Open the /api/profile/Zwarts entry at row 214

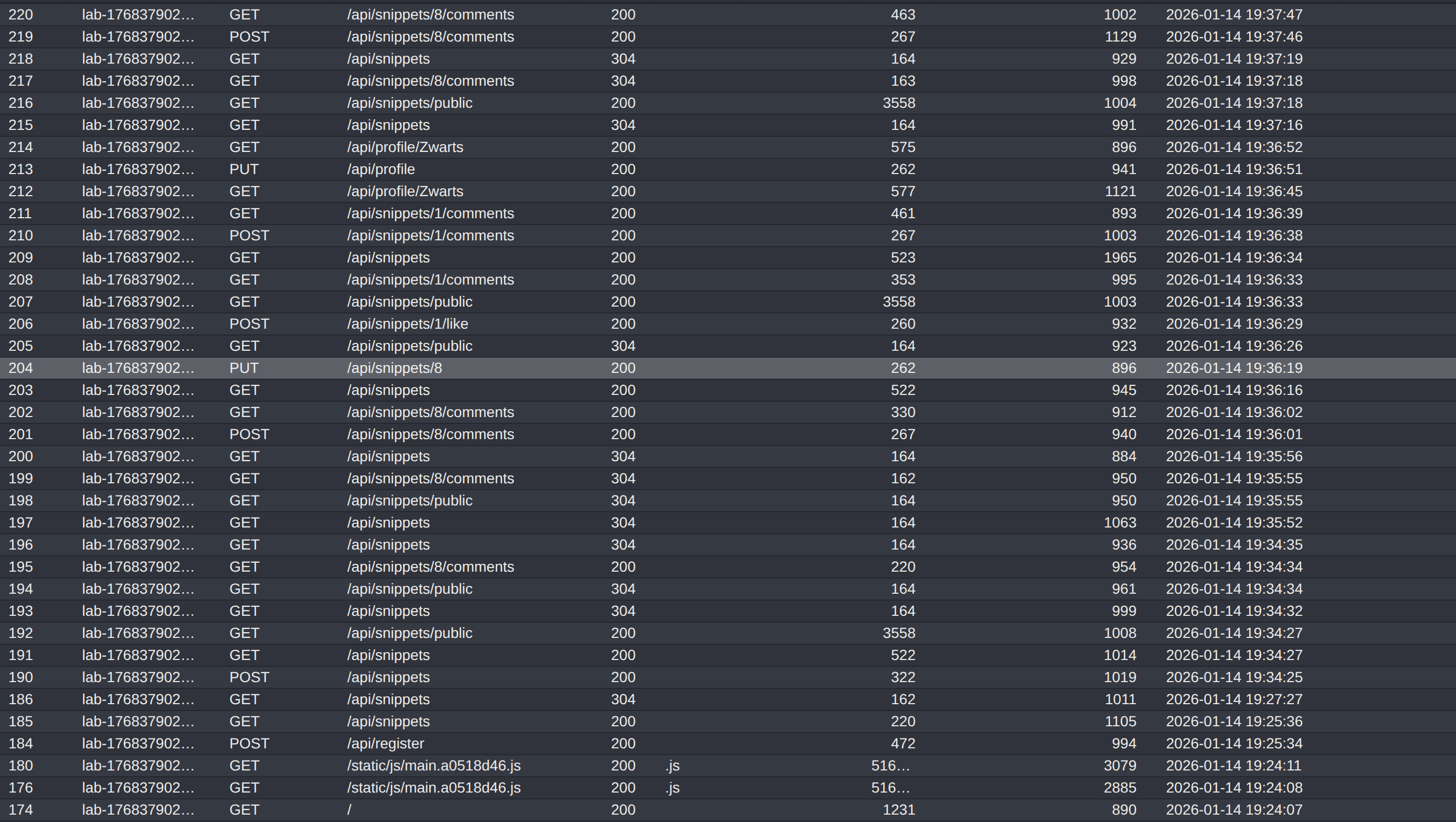pyautogui.click(x=405, y=147)
